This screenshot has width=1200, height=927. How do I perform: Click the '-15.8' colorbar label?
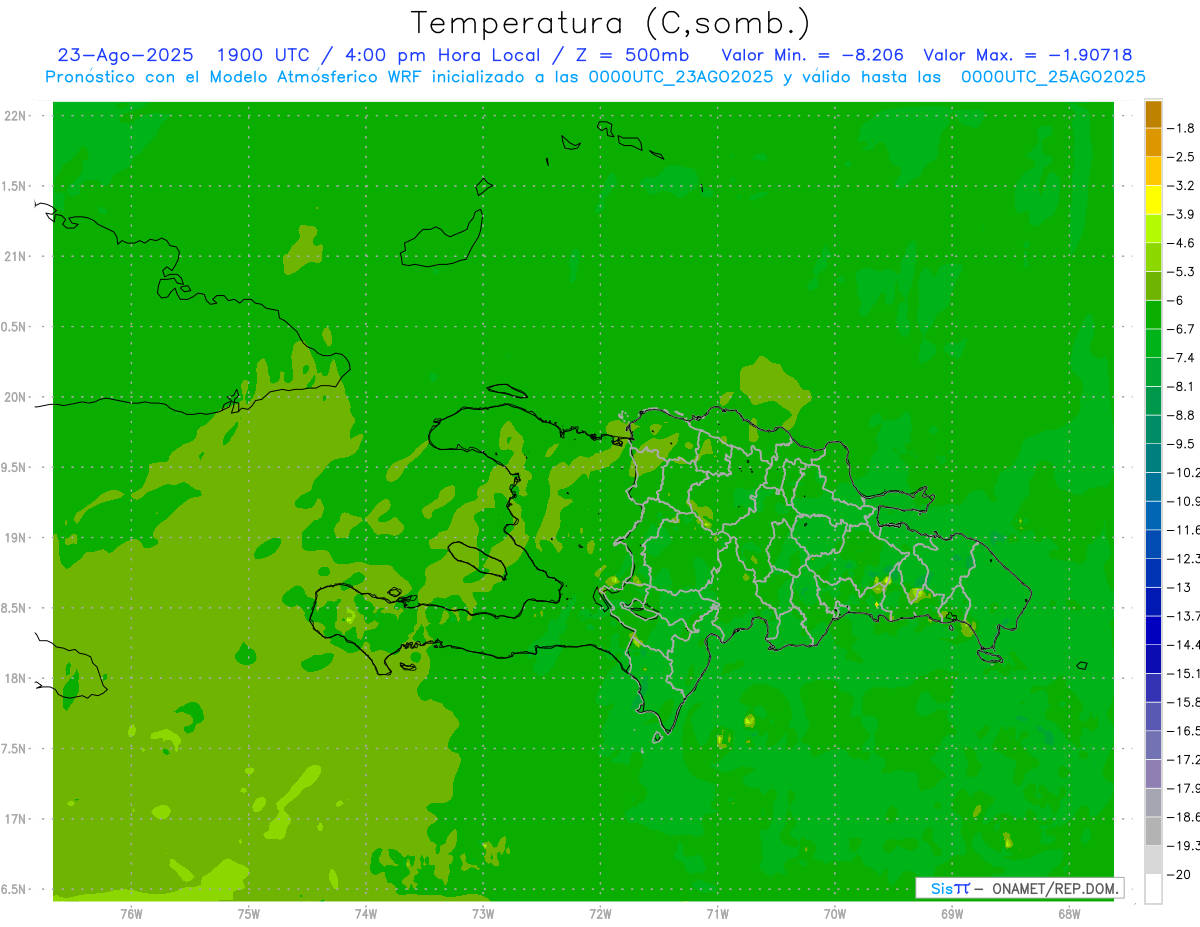tap(1185, 703)
